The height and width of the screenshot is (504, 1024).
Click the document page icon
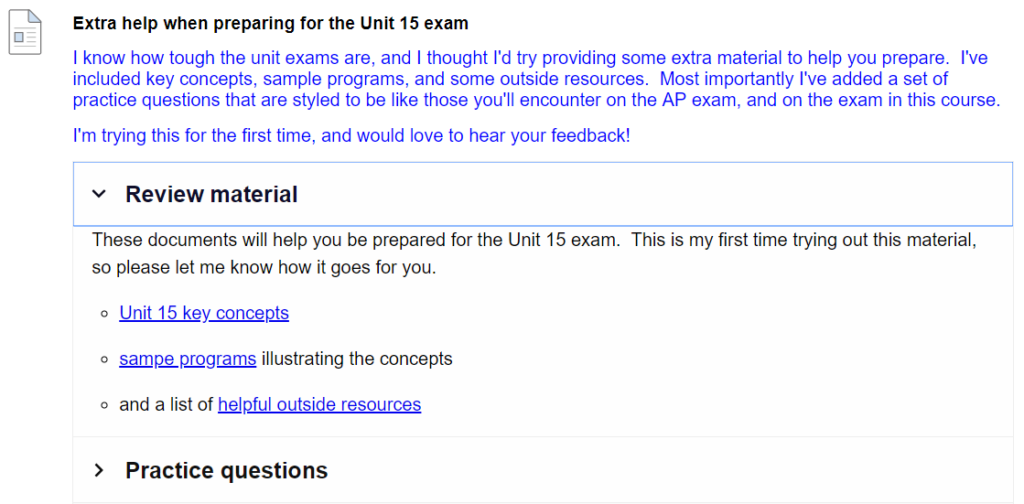pyautogui.click(x=26, y=31)
